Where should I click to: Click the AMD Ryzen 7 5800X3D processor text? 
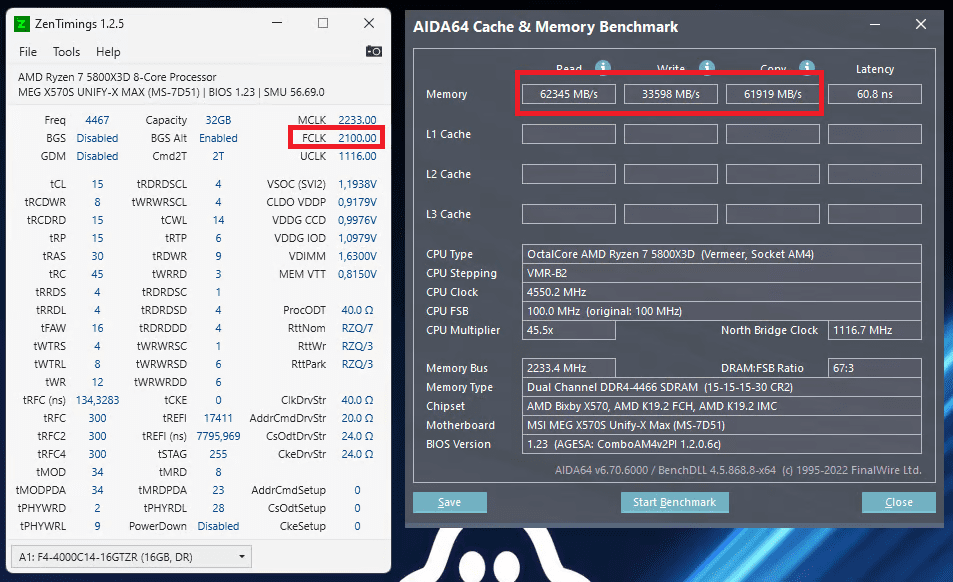[x=117, y=77]
